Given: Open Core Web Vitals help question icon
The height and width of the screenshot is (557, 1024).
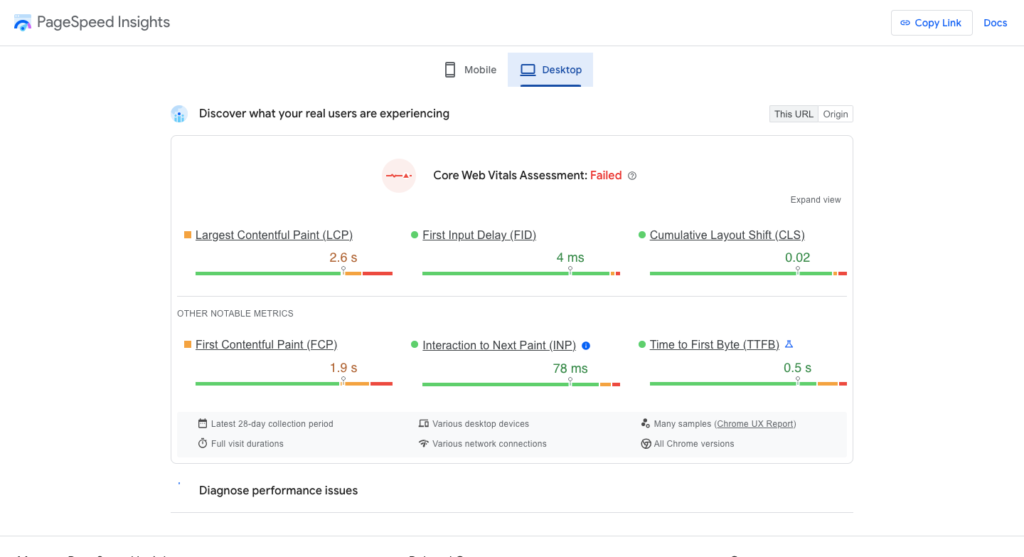Looking at the screenshot, I should pyautogui.click(x=632, y=176).
